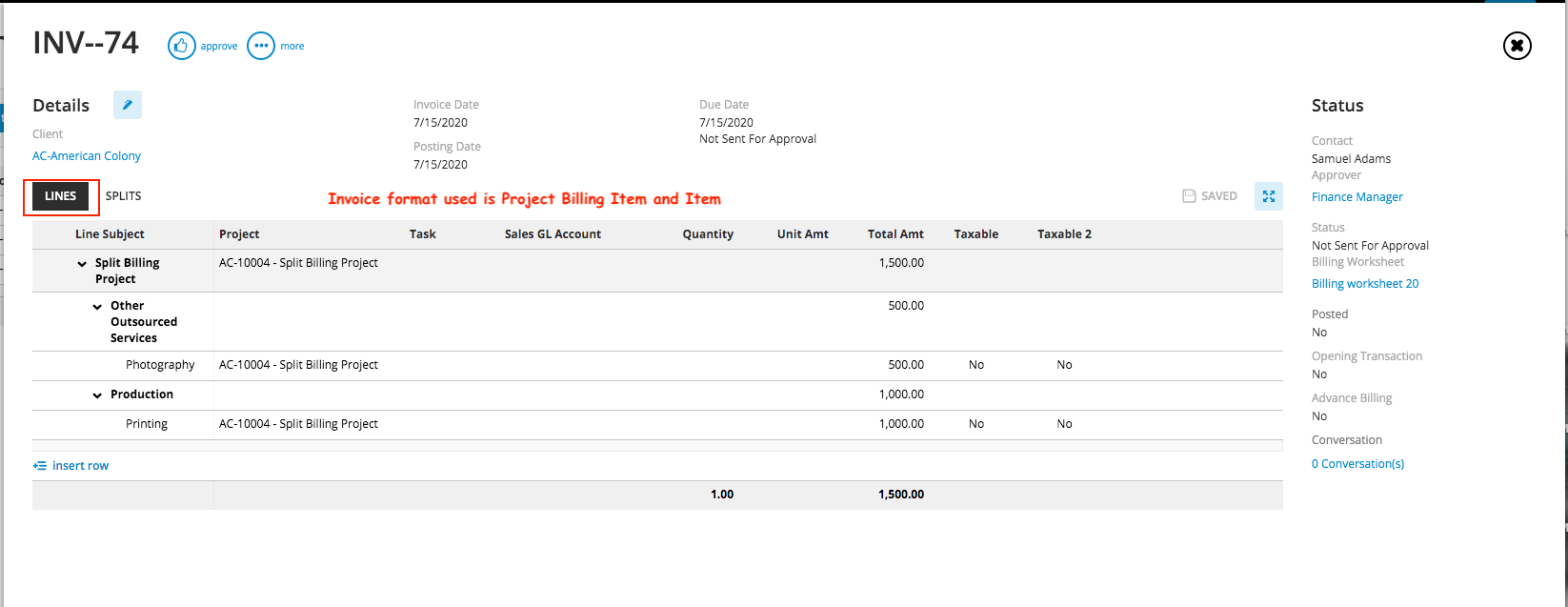1568x607 pixels.
Task: Open the AC-American Colony client link
Action: pos(87,156)
